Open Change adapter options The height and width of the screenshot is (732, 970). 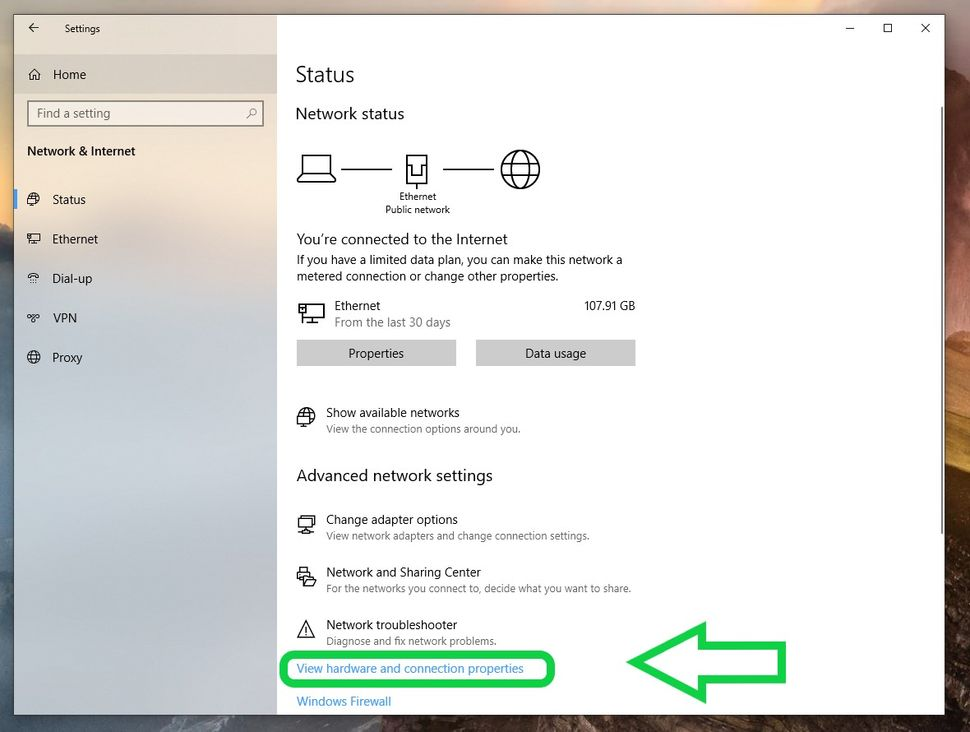[442, 527]
